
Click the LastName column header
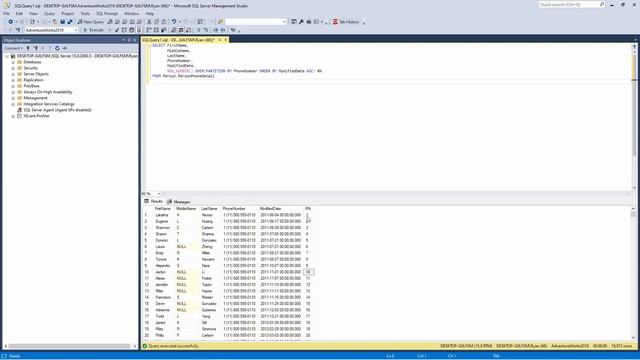209,209
